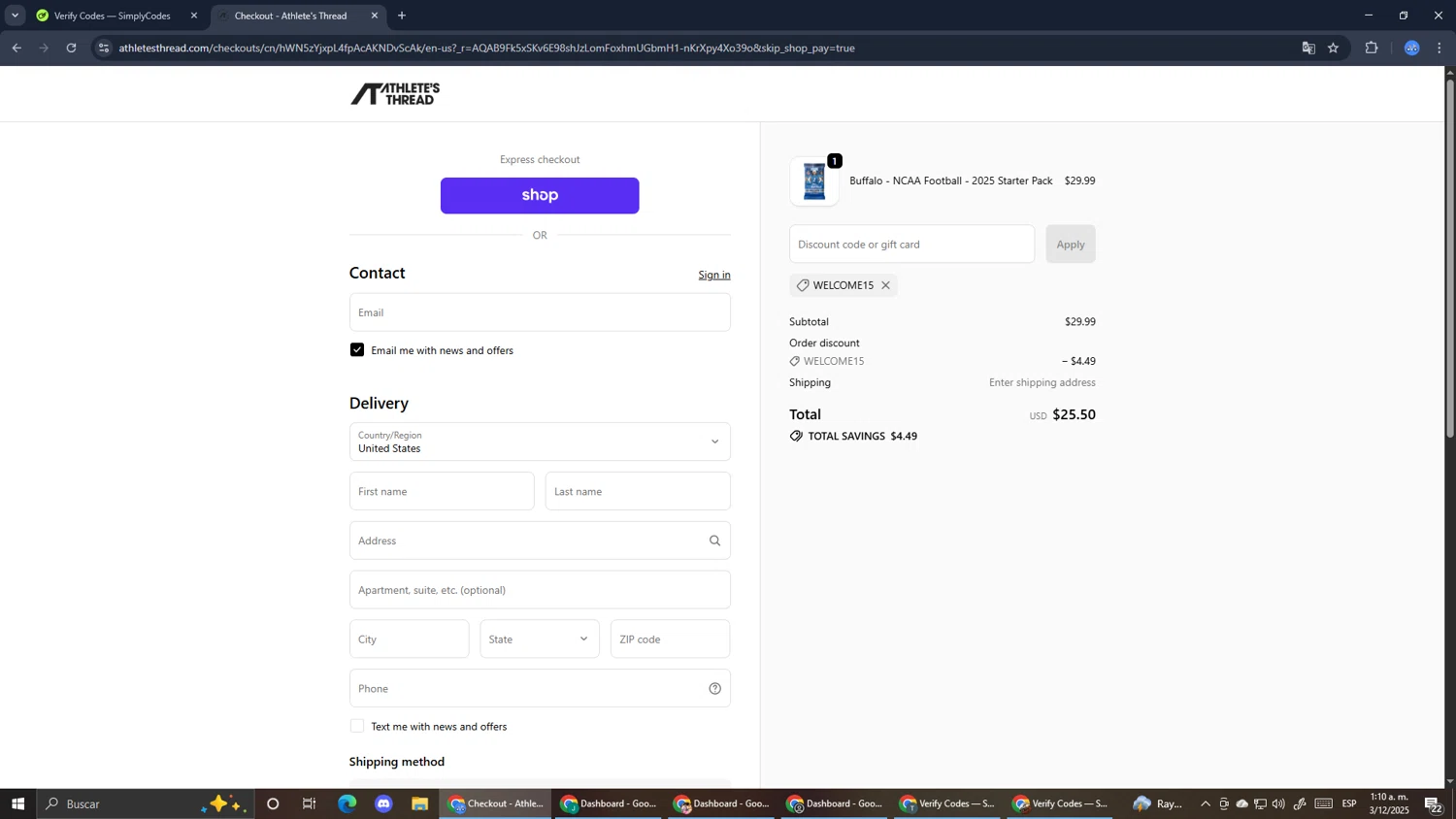Close the Checkout browser tab
The width and height of the screenshot is (1456, 819).
click(375, 16)
